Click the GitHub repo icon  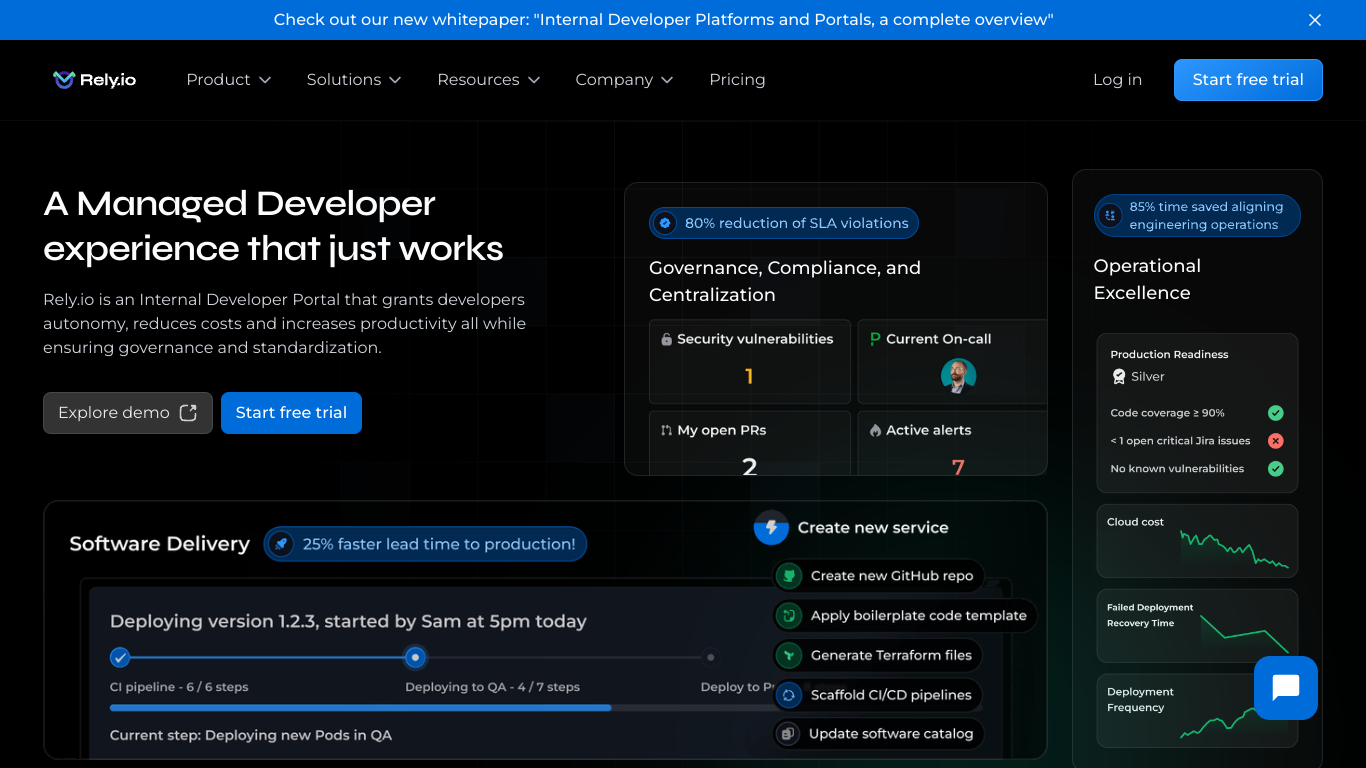coord(790,576)
